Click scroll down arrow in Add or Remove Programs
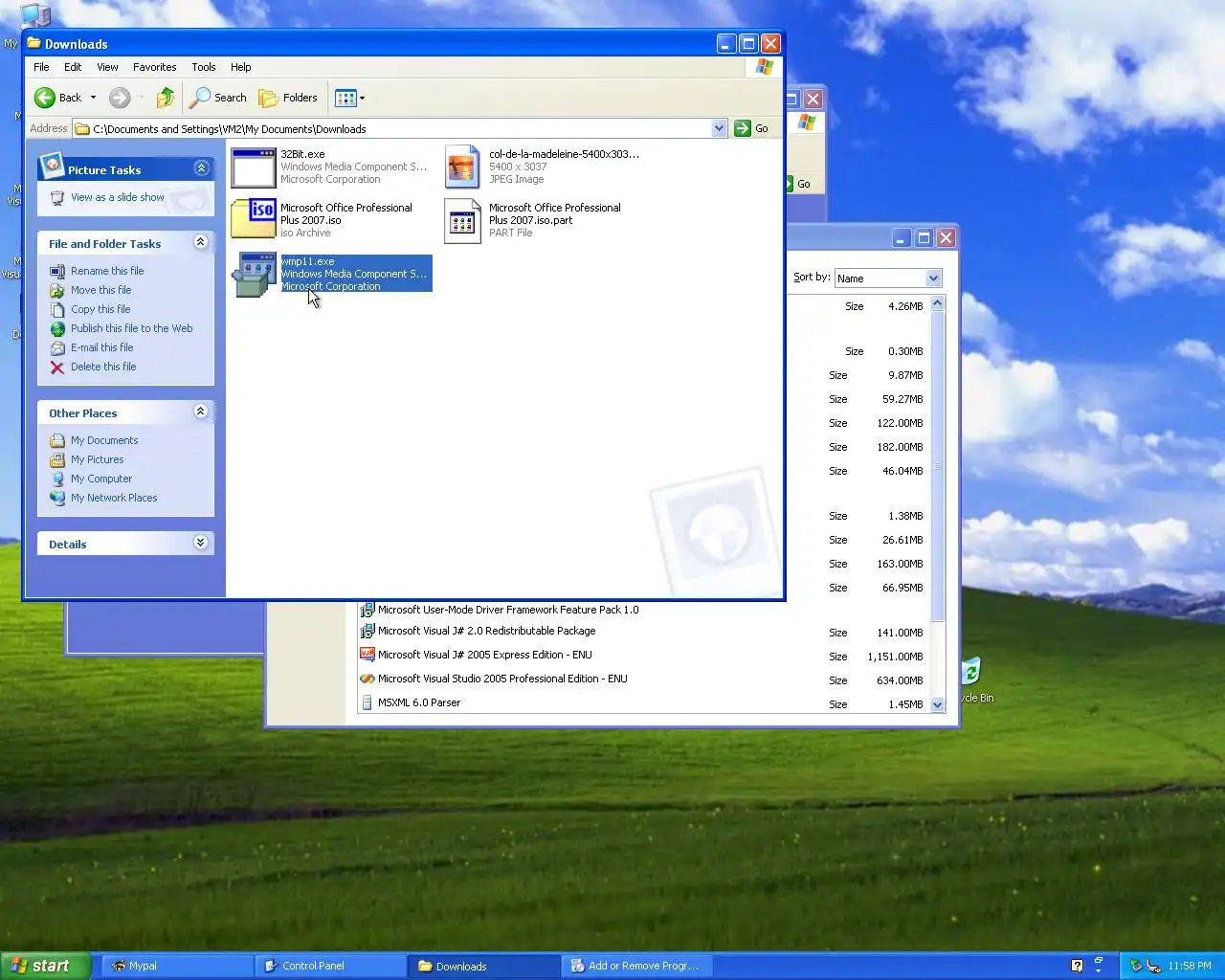 click(938, 704)
